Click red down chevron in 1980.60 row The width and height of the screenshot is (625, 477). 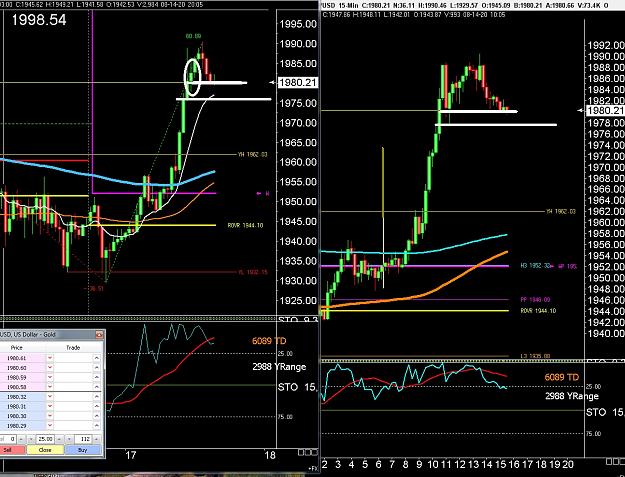pos(50,367)
